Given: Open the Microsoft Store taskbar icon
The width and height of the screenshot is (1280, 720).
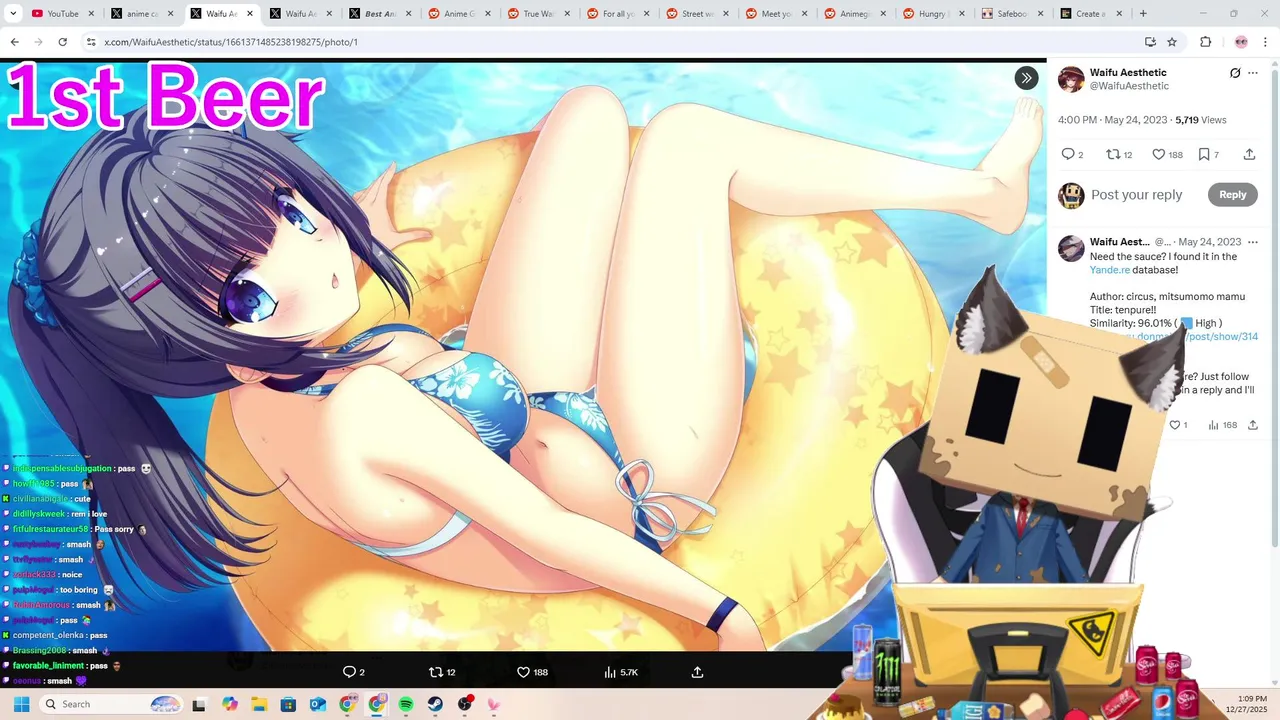Looking at the screenshot, I should (x=288, y=704).
